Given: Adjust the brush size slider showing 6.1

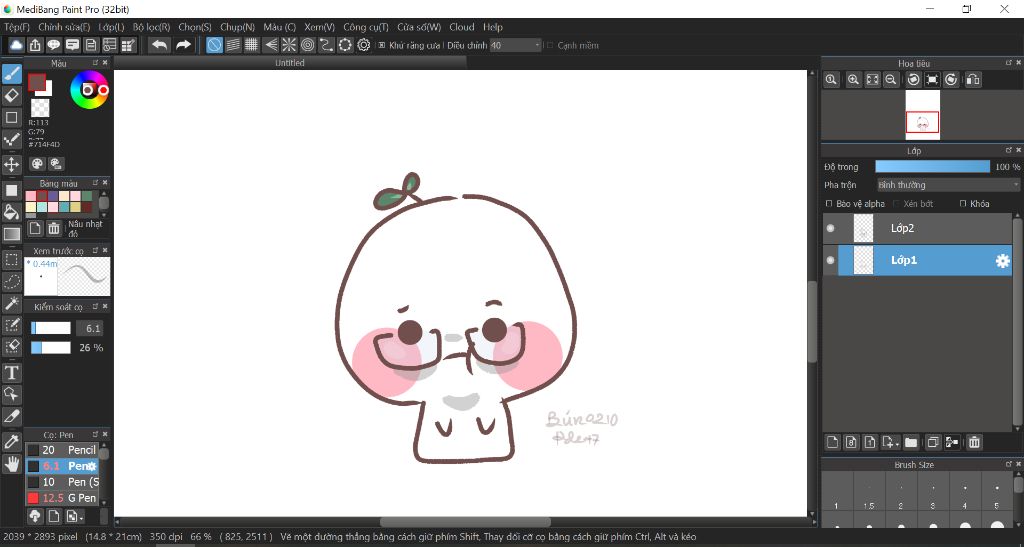Looking at the screenshot, I should [51, 328].
